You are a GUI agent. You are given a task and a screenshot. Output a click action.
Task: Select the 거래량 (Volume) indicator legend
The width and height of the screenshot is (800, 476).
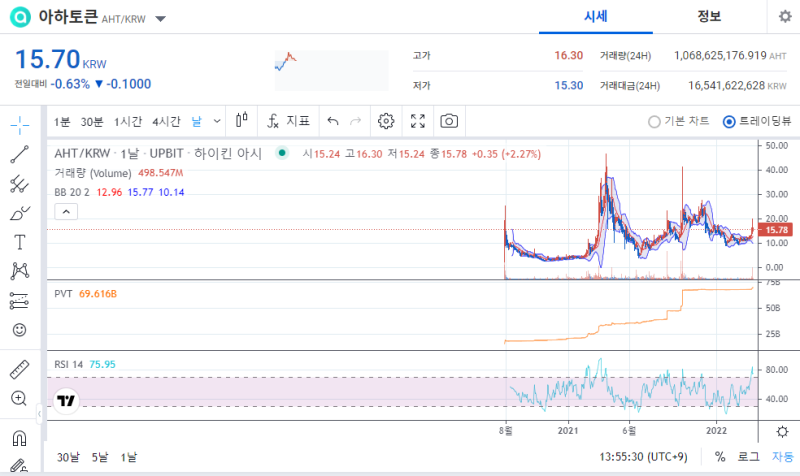[x=93, y=173]
